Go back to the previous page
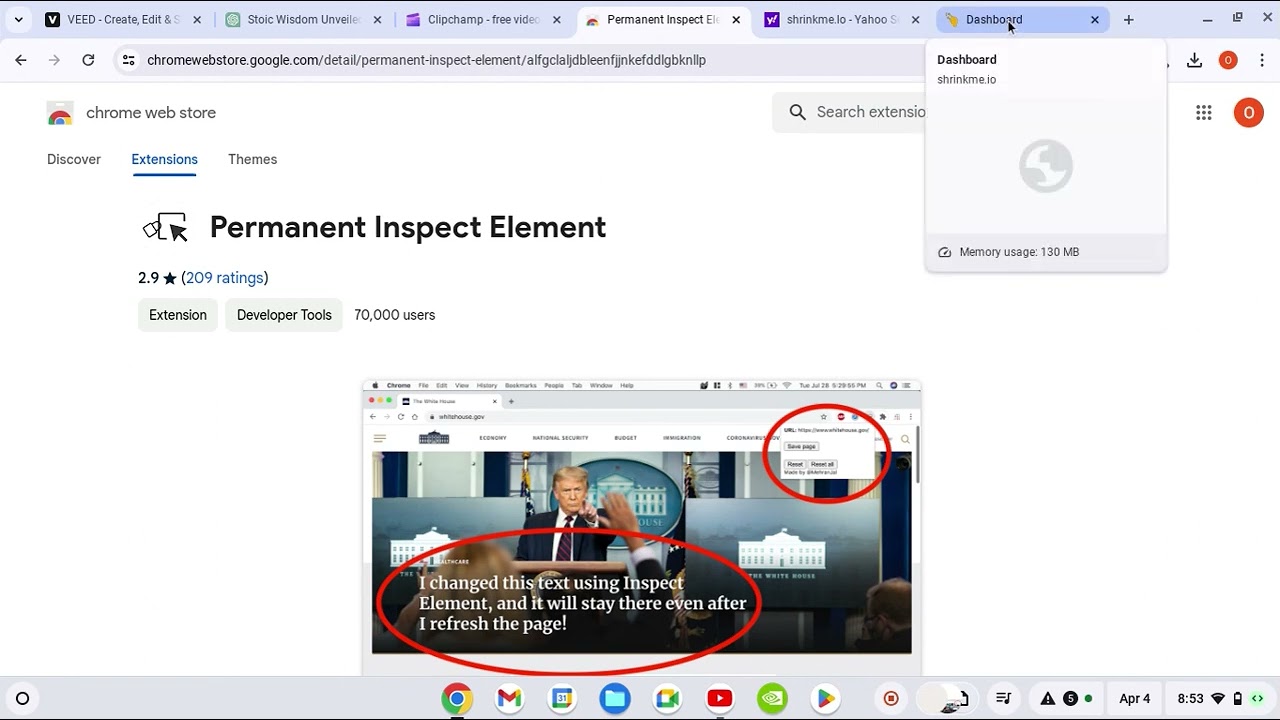This screenshot has width=1280, height=720. click(21, 60)
